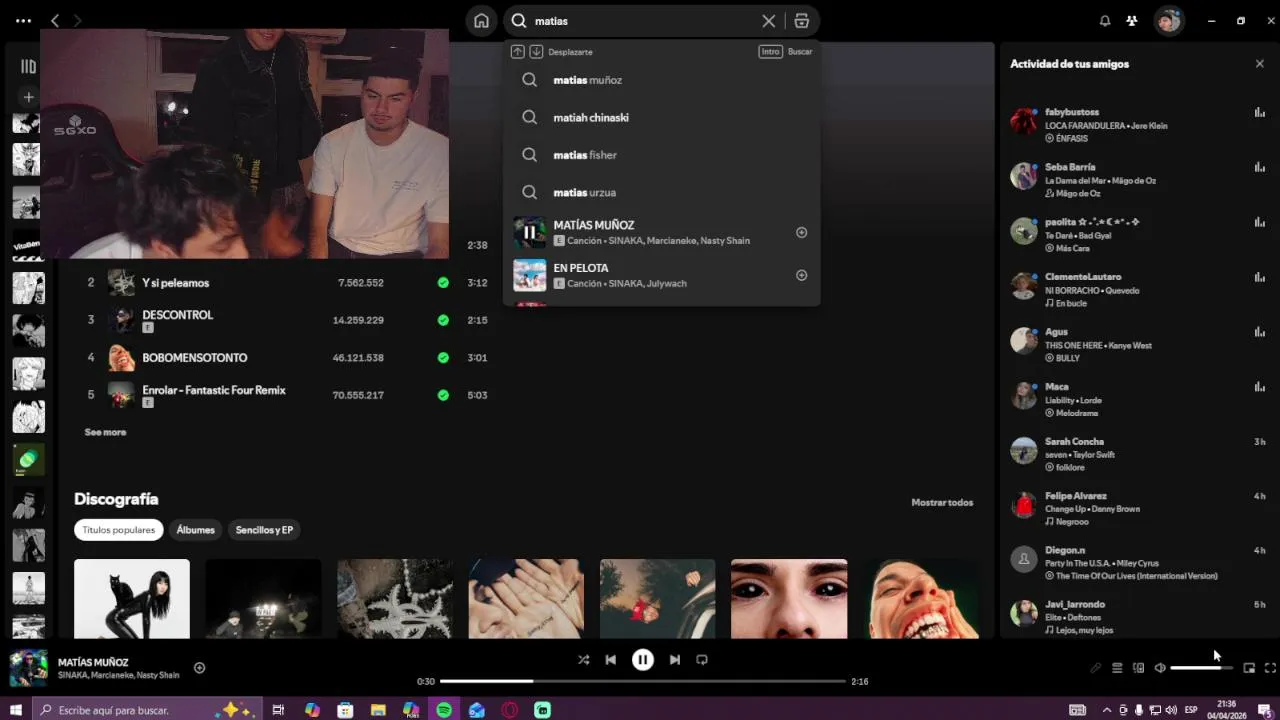Switch to the 'Álbumes' filter
The image size is (1280, 720).
tap(195, 530)
